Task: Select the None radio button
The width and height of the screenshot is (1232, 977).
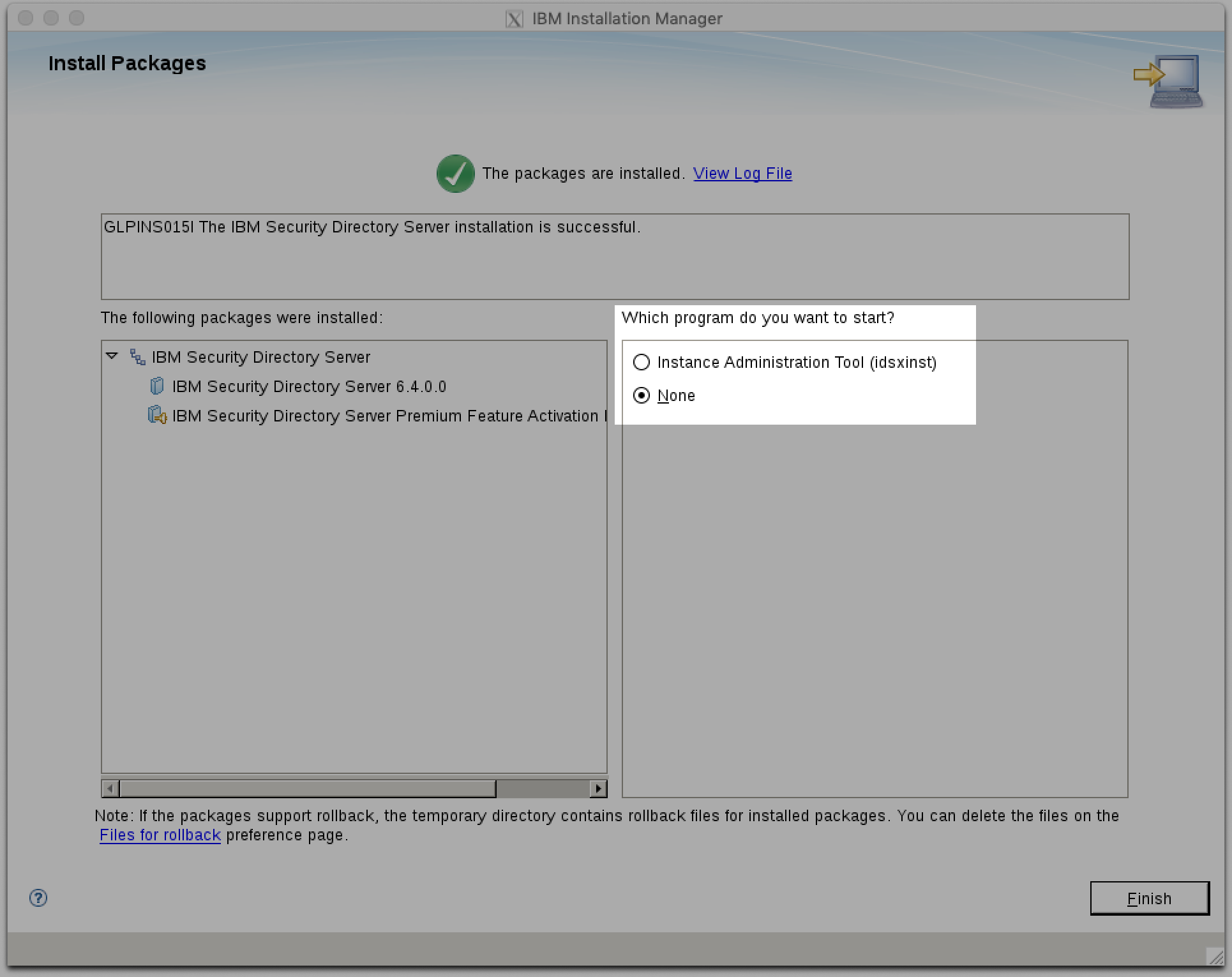Action: [x=642, y=395]
